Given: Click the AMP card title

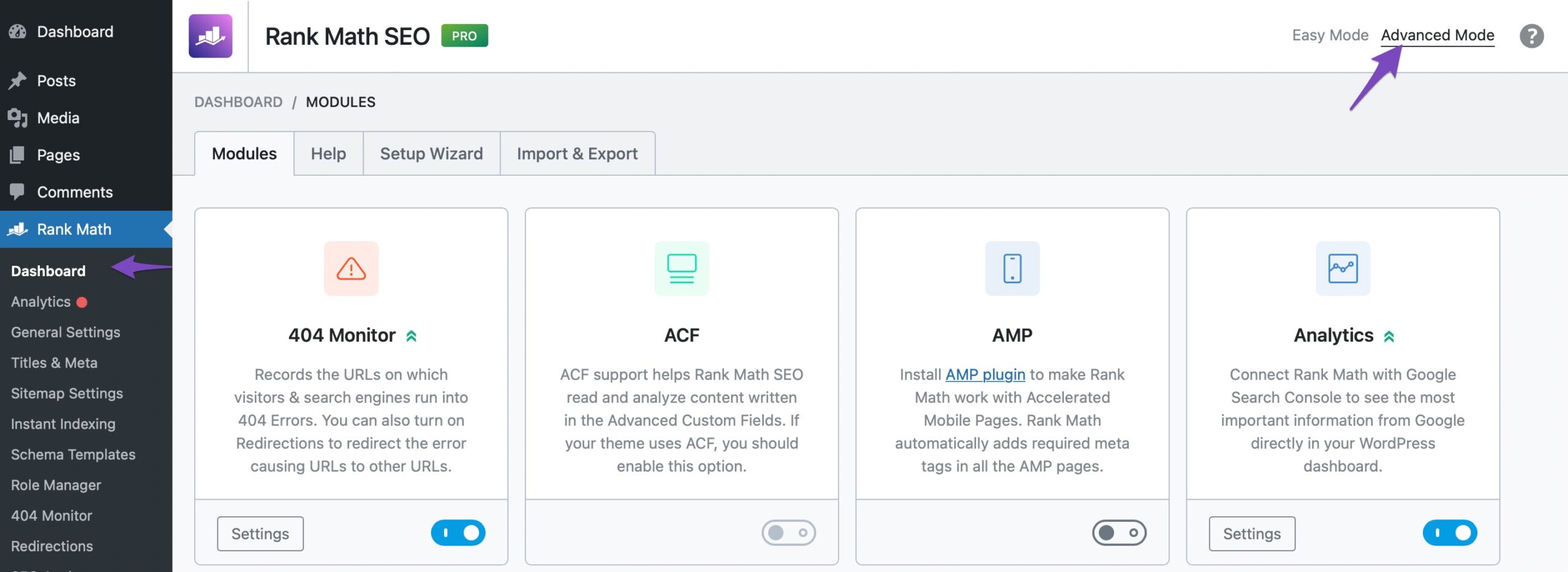Looking at the screenshot, I should click(x=1012, y=336).
